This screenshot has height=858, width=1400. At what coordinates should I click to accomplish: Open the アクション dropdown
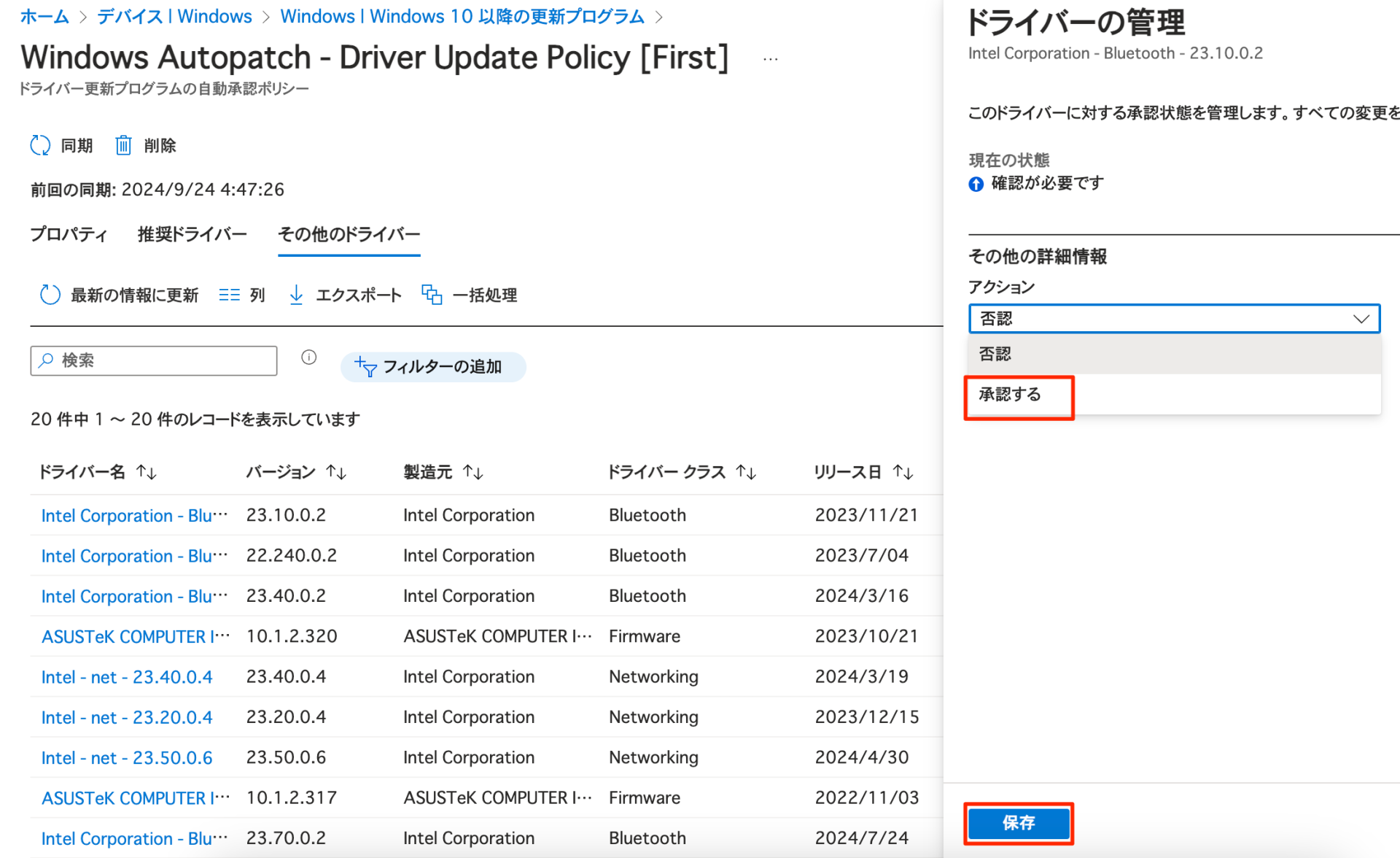point(1172,318)
